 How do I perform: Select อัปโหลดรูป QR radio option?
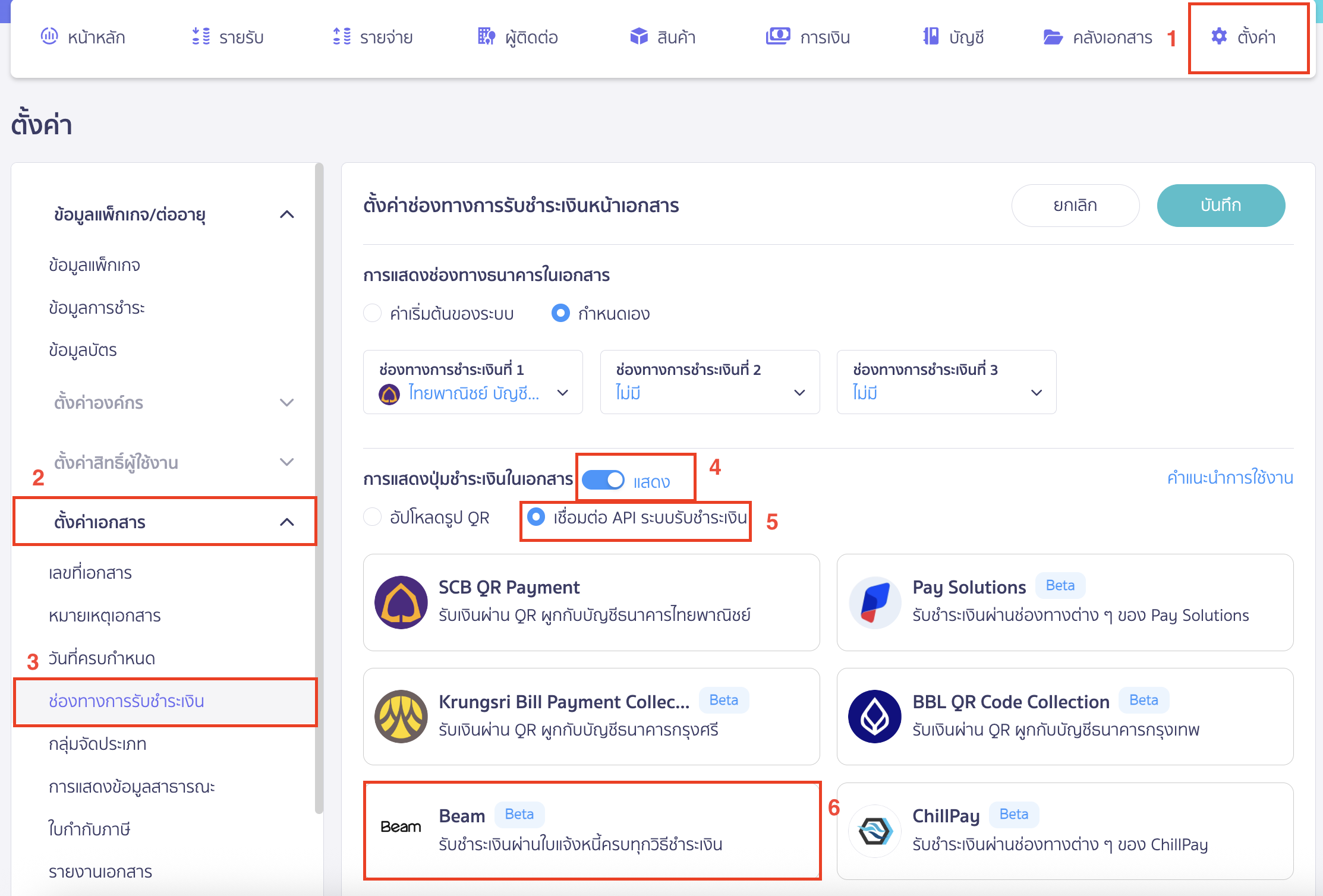(x=372, y=517)
